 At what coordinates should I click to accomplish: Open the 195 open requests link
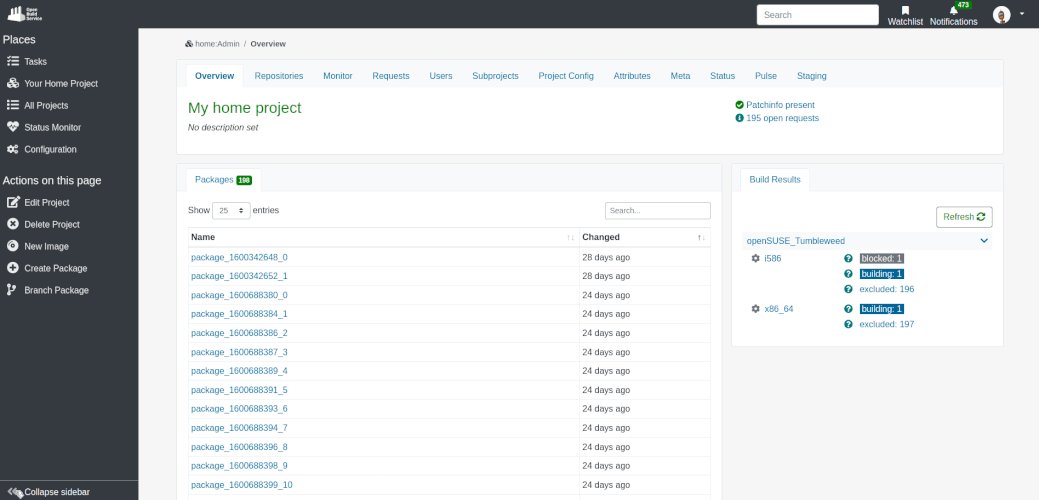[x=782, y=118]
